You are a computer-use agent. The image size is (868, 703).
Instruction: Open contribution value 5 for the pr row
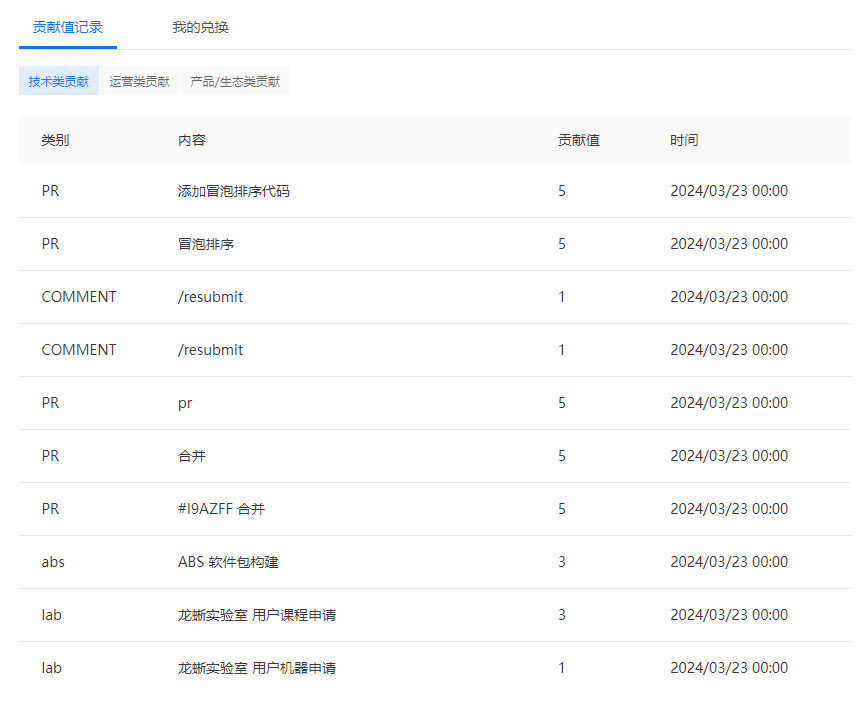click(x=561, y=402)
